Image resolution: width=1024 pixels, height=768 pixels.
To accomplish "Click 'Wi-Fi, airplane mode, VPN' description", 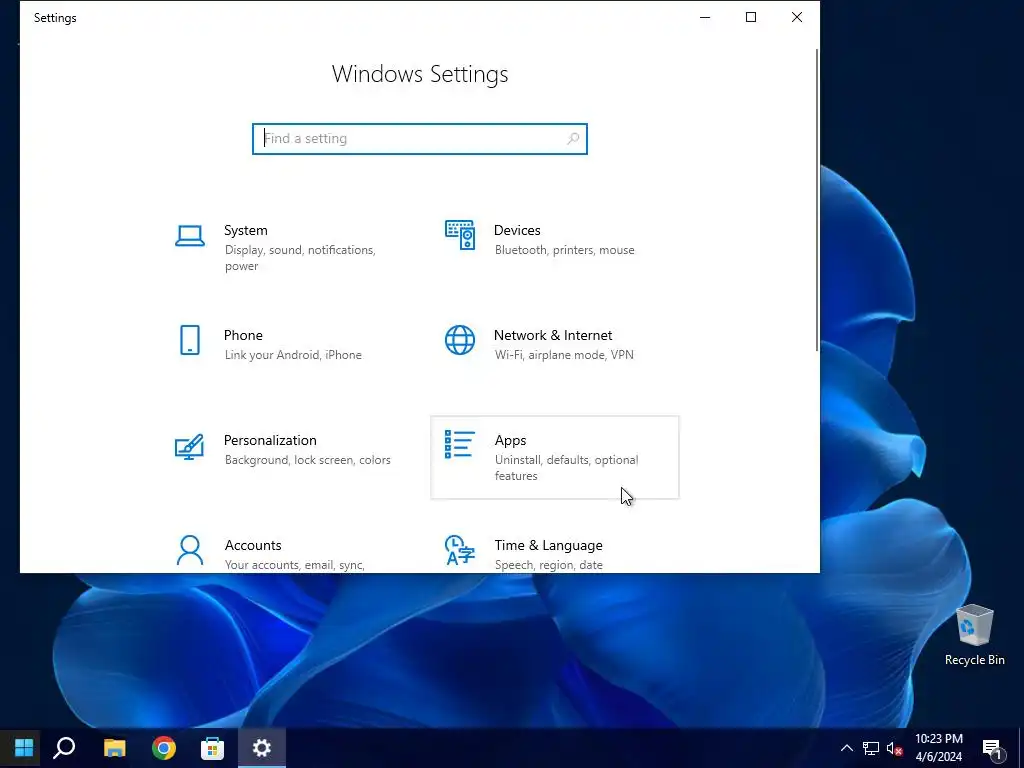I will click(x=564, y=355).
